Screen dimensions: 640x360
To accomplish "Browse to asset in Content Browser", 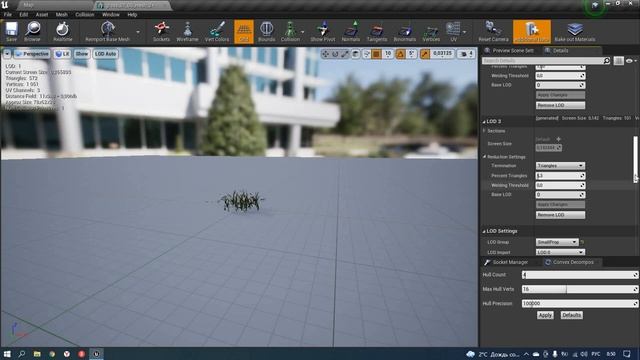I will 32,31.
